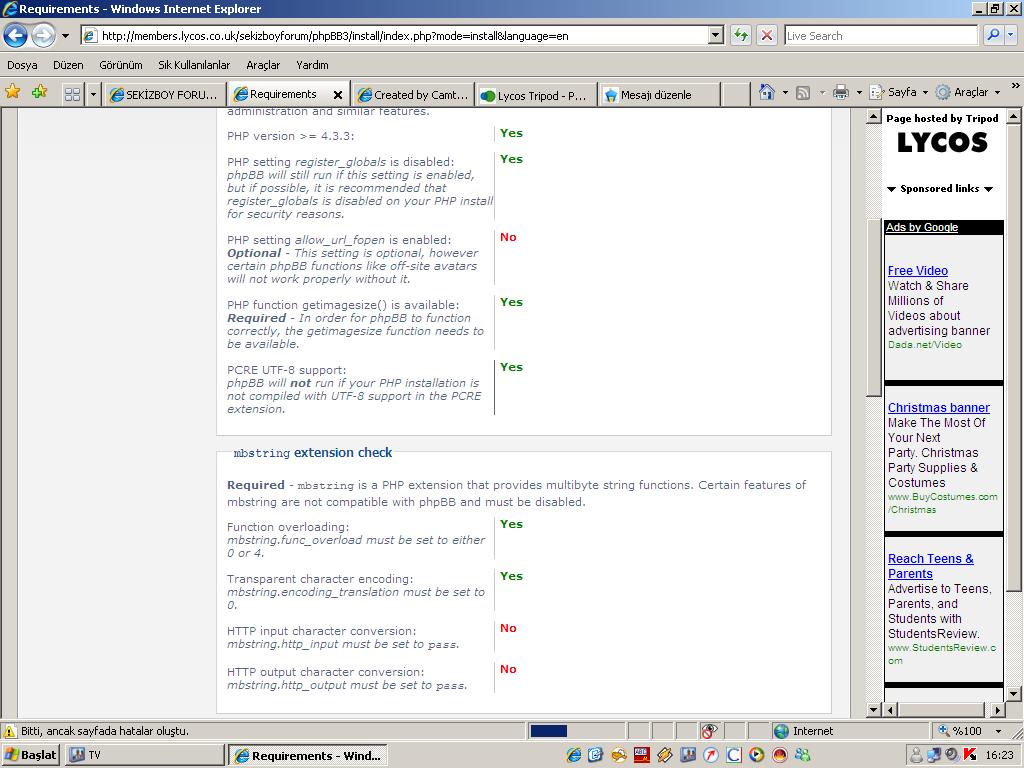The image size is (1024, 768).
Task: Click the Kaspersky tray icon
Action: tap(970, 756)
